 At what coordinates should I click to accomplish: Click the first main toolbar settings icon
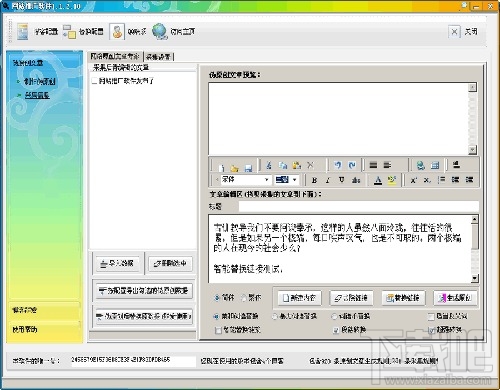coord(23,32)
